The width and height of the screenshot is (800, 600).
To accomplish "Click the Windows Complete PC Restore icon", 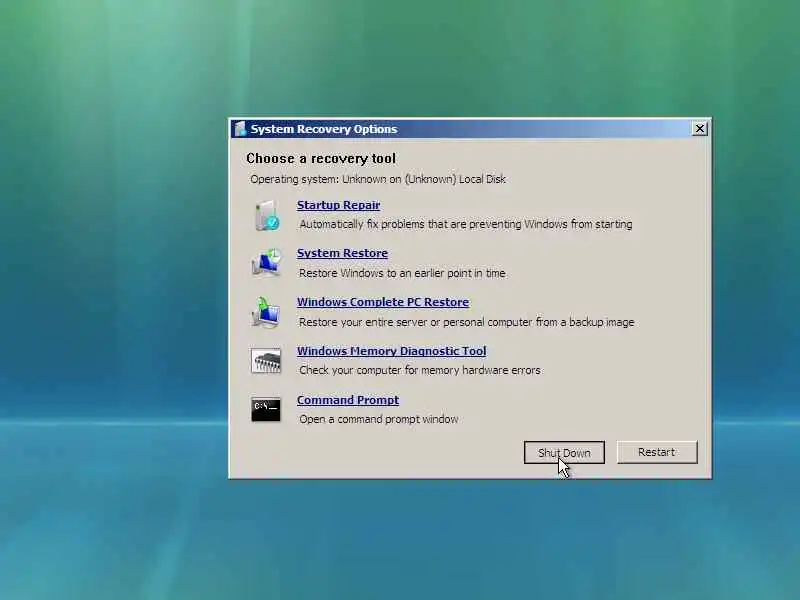I will [x=266, y=312].
